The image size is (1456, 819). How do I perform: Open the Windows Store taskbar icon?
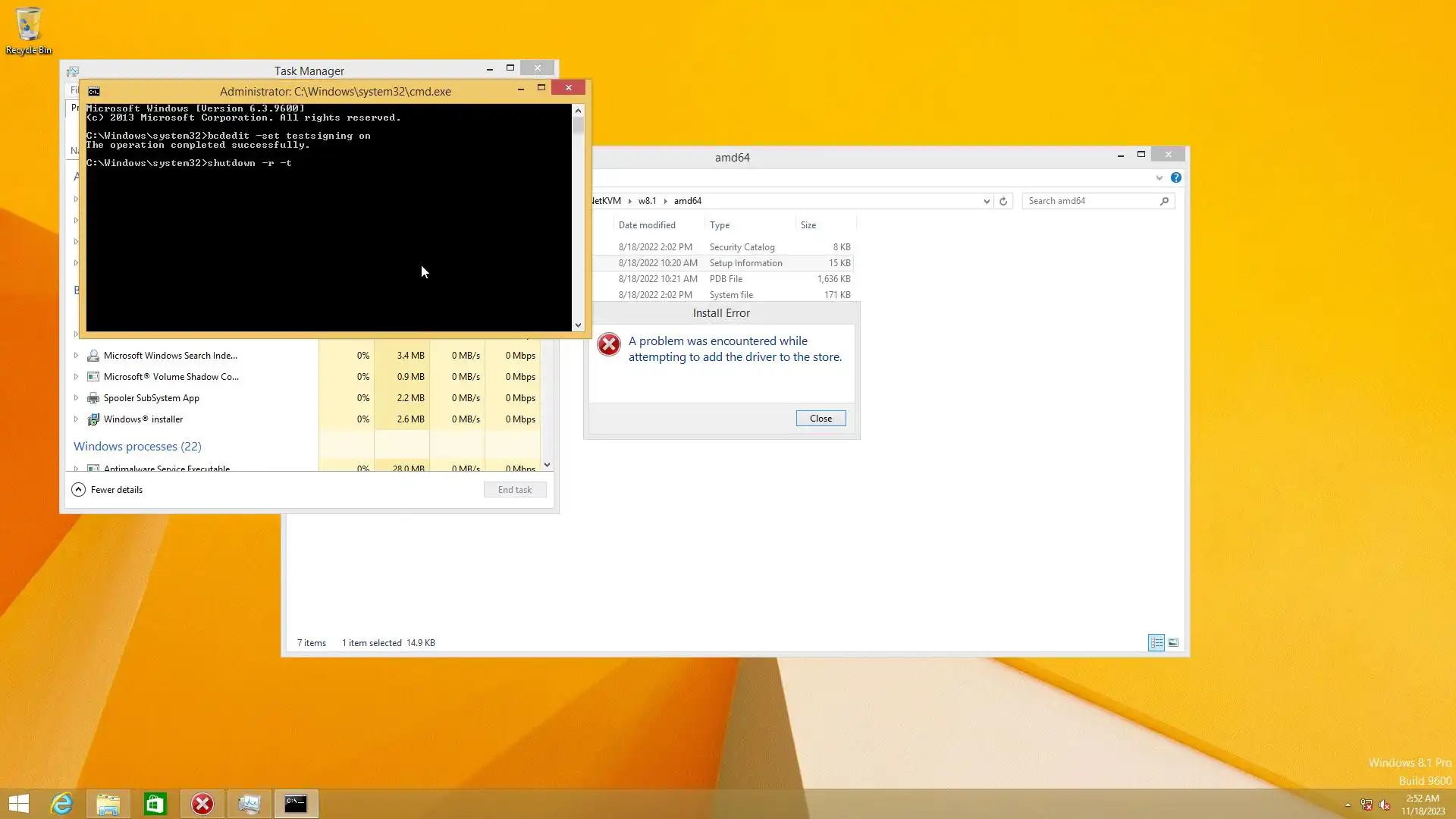pyautogui.click(x=155, y=804)
